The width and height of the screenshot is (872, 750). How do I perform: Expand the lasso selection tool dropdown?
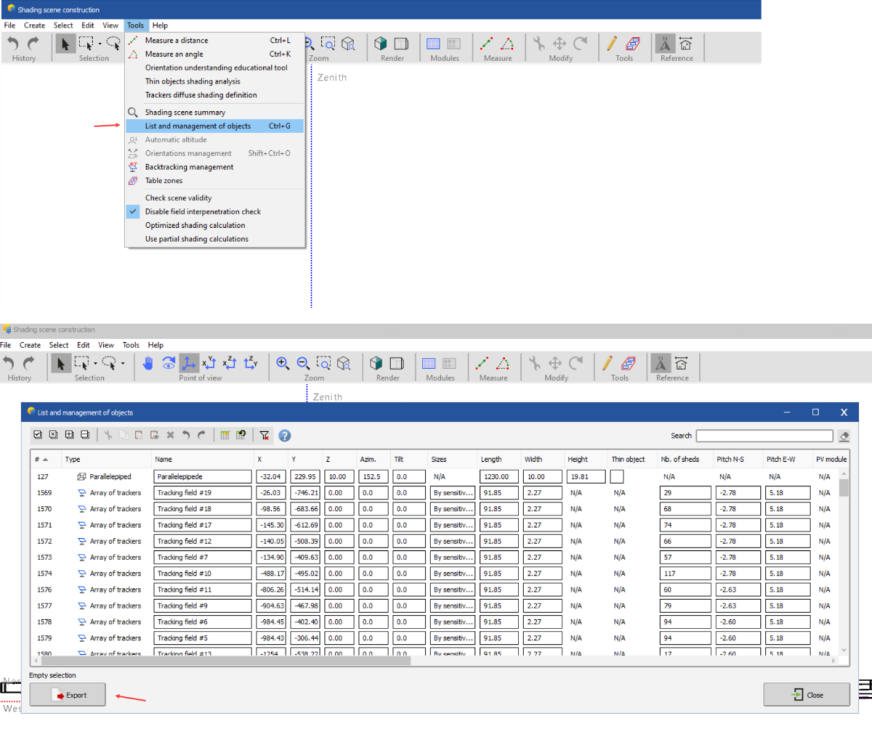click(x=122, y=364)
